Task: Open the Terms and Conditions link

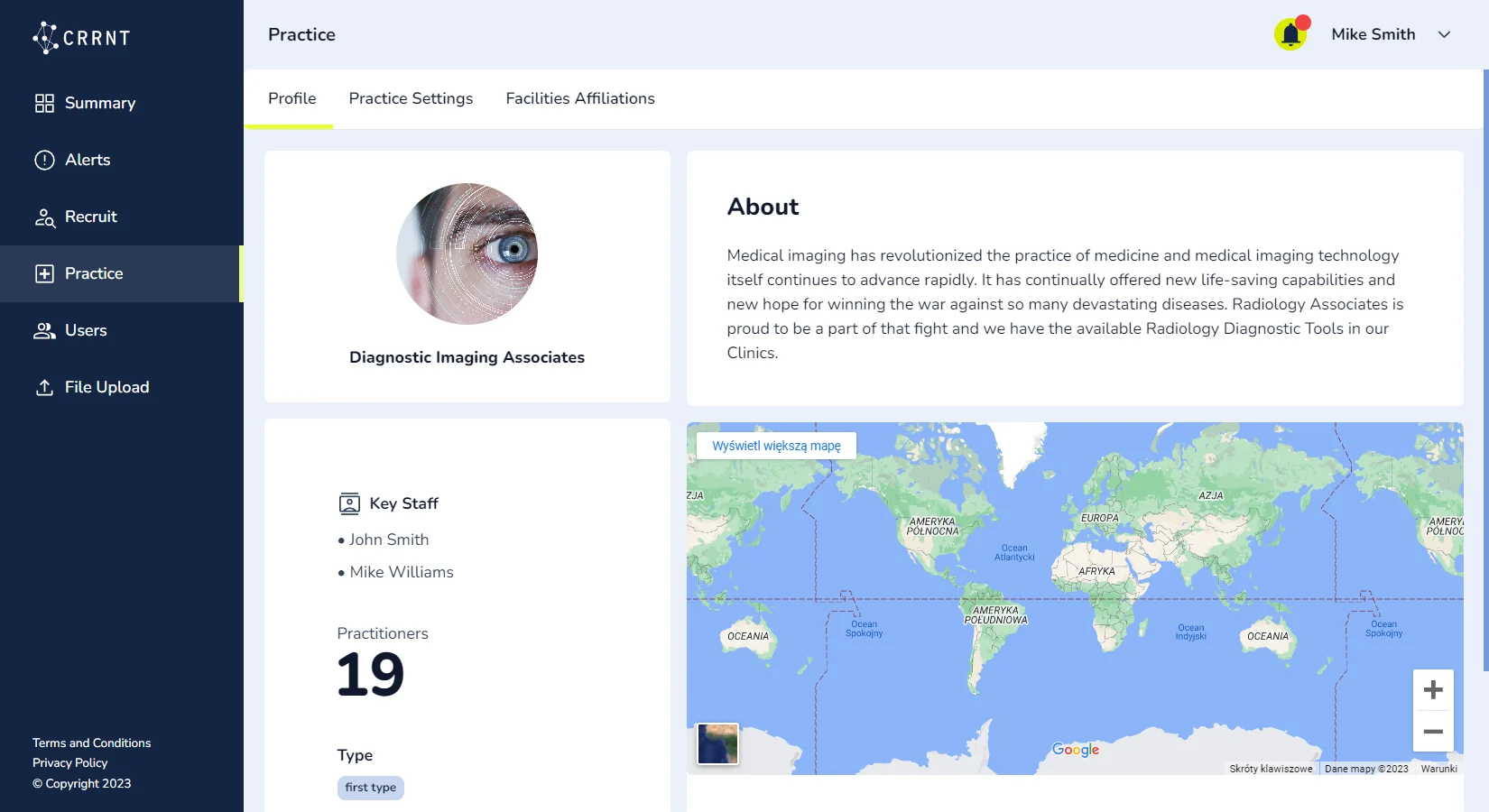Action: (91, 743)
